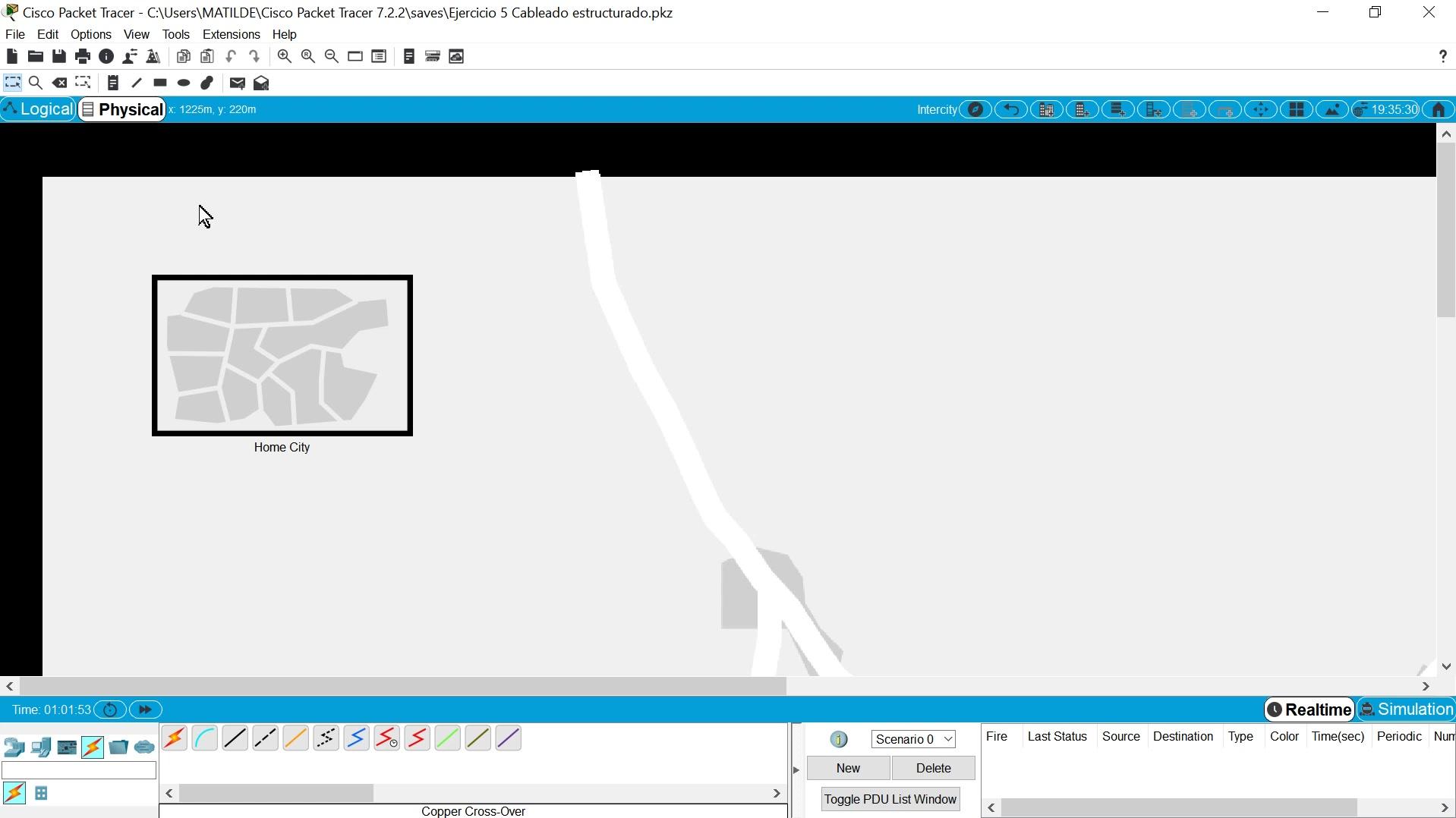Open the Help menu
The height and width of the screenshot is (818, 1456).
click(285, 35)
